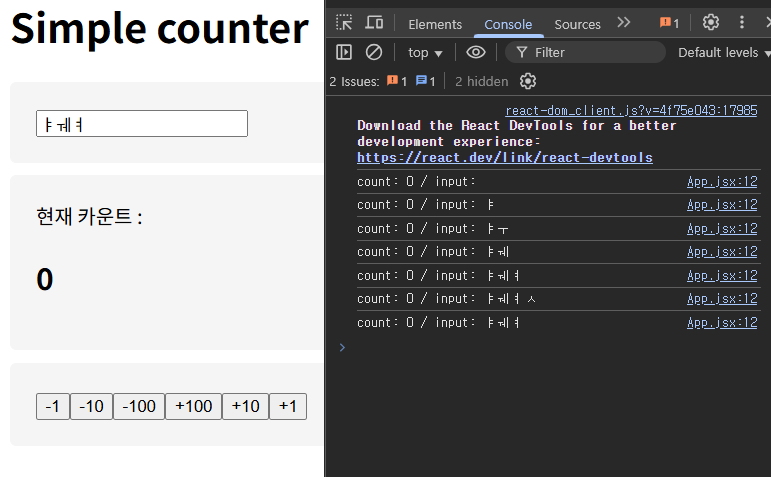Click the '2 Issues:' label
The image size is (771, 477).
pos(354,82)
